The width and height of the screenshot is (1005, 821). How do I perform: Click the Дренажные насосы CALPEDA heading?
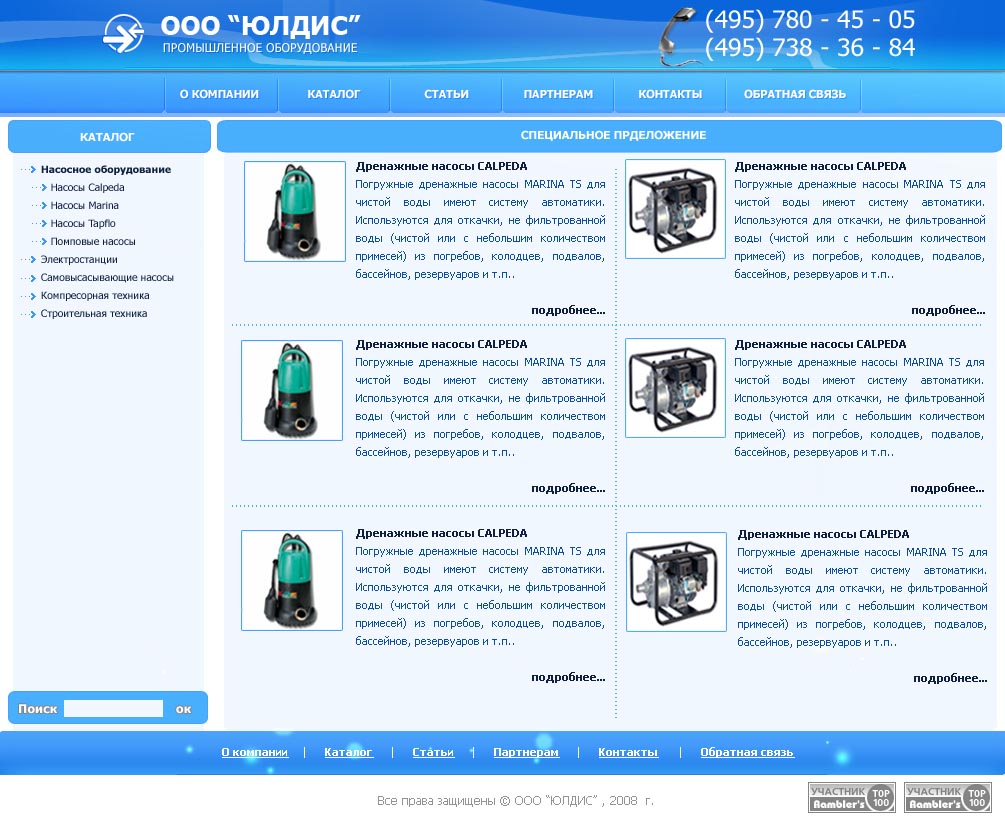[x=442, y=166]
